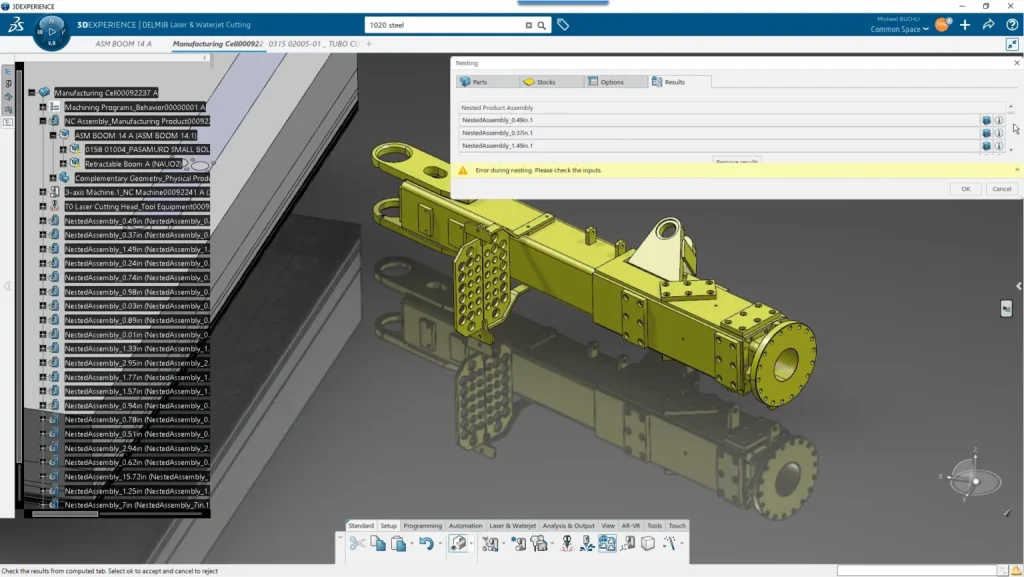Click the Add plus icon in top bar
Viewport: 1024px width, 577px height.
965,25
